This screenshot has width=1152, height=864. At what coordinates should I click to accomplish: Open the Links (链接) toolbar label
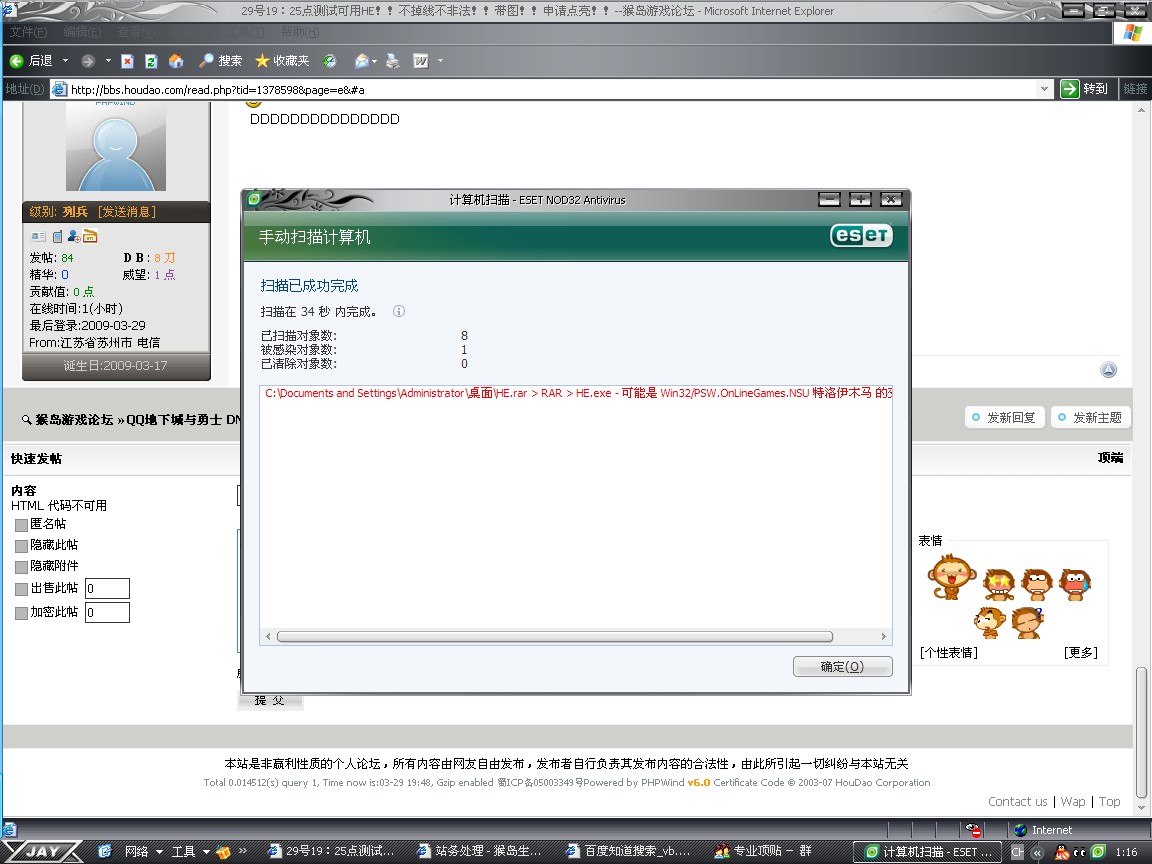1135,89
